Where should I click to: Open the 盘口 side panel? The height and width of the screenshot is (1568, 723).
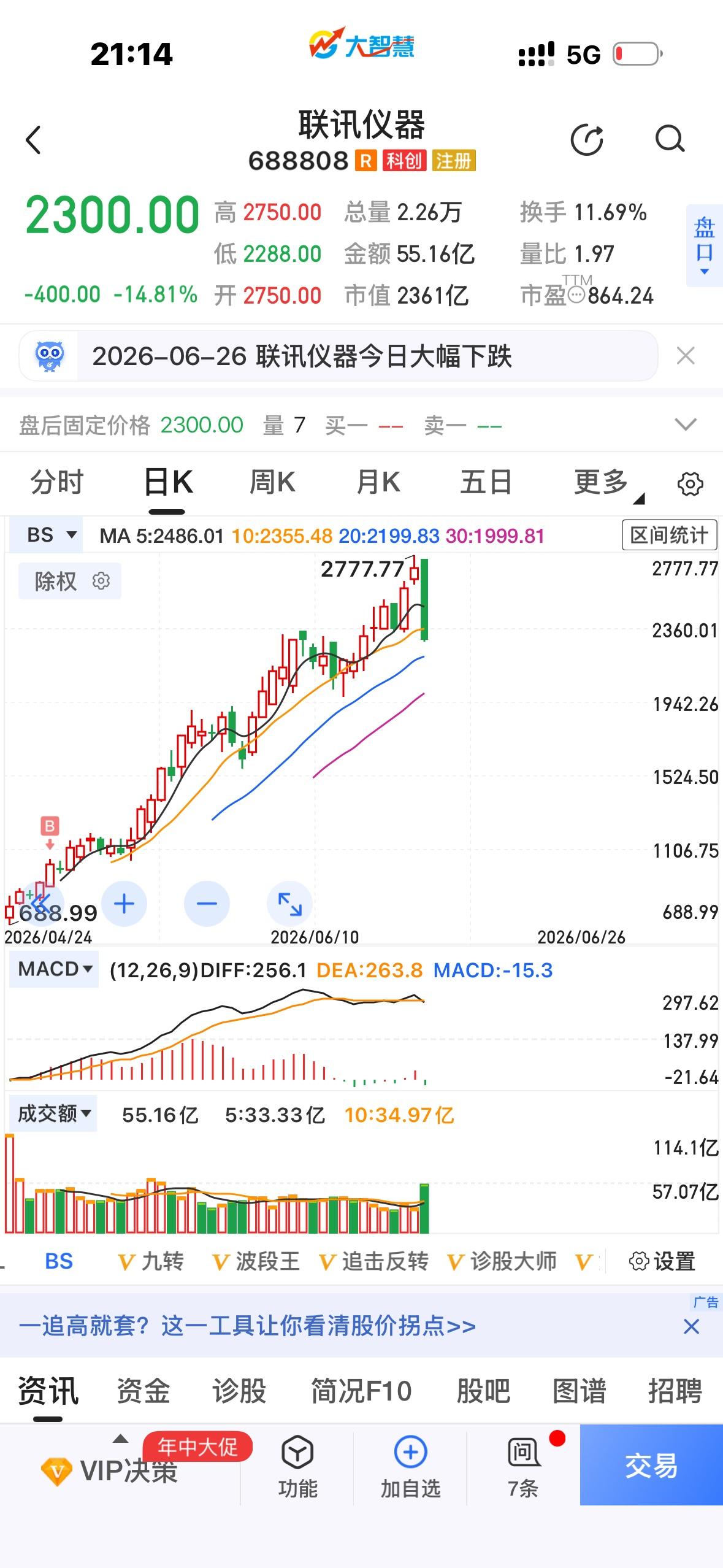[x=704, y=245]
